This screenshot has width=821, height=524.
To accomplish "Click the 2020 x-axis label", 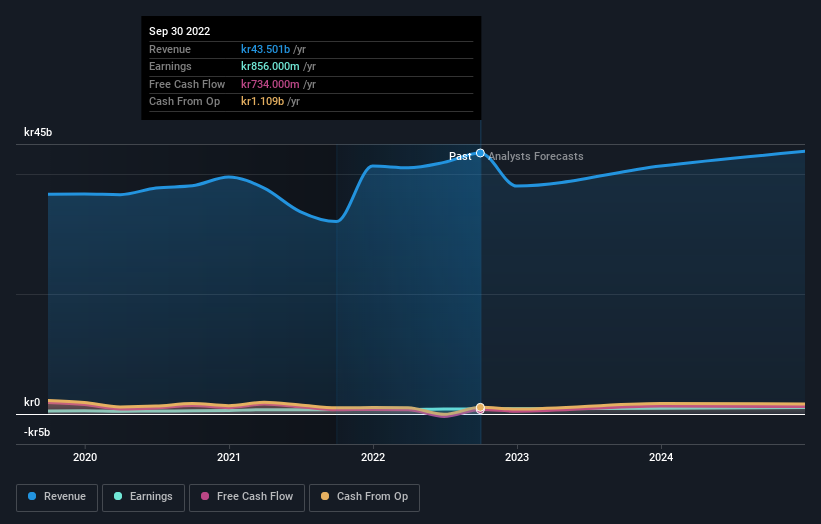I will [x=85, y=457].
